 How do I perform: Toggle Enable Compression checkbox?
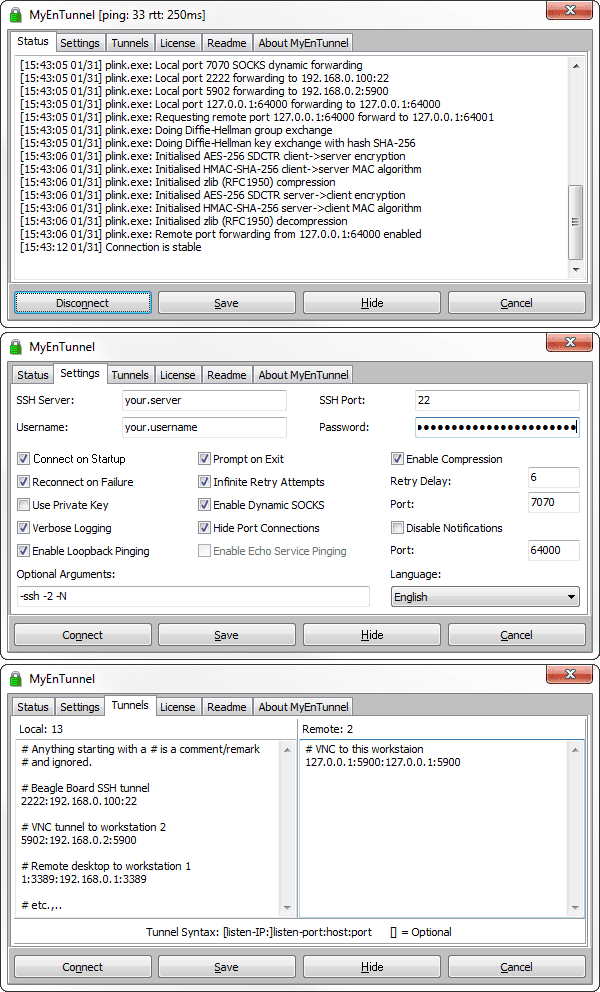click(x=397, y=459)
